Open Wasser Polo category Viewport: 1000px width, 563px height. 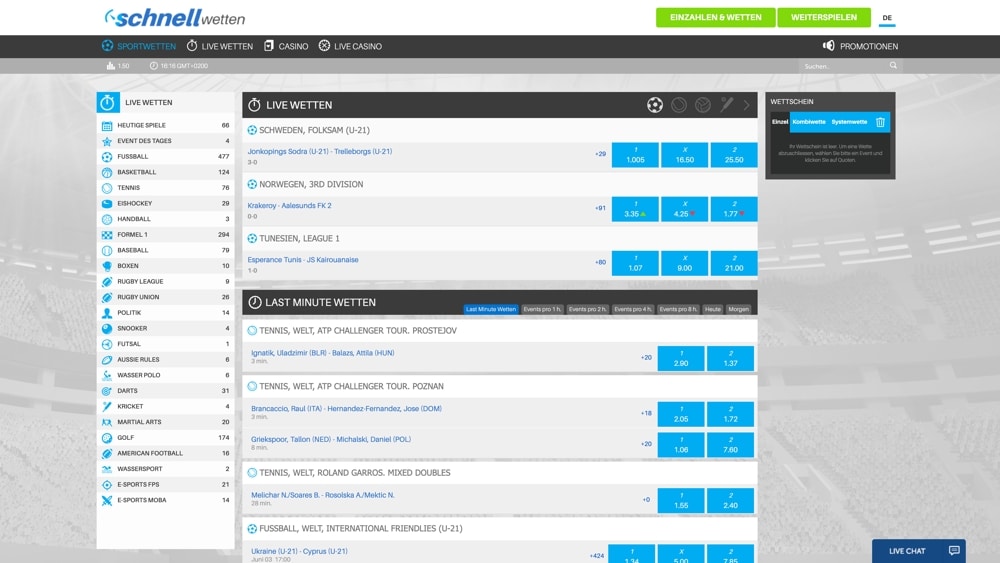coord(165,376)
